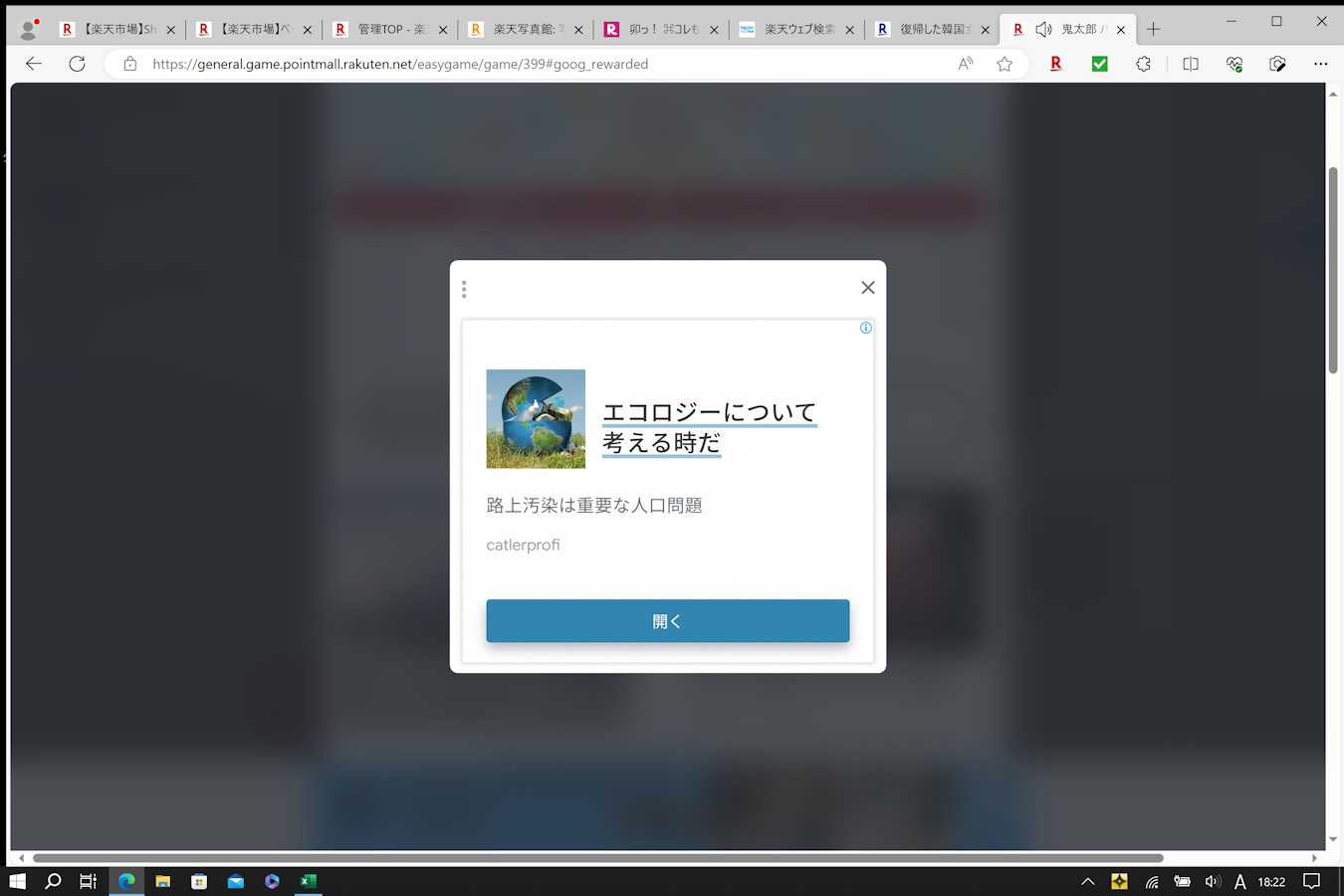
Task: Open the green checkmark extension icon
Action: [x=1100, y=64]
